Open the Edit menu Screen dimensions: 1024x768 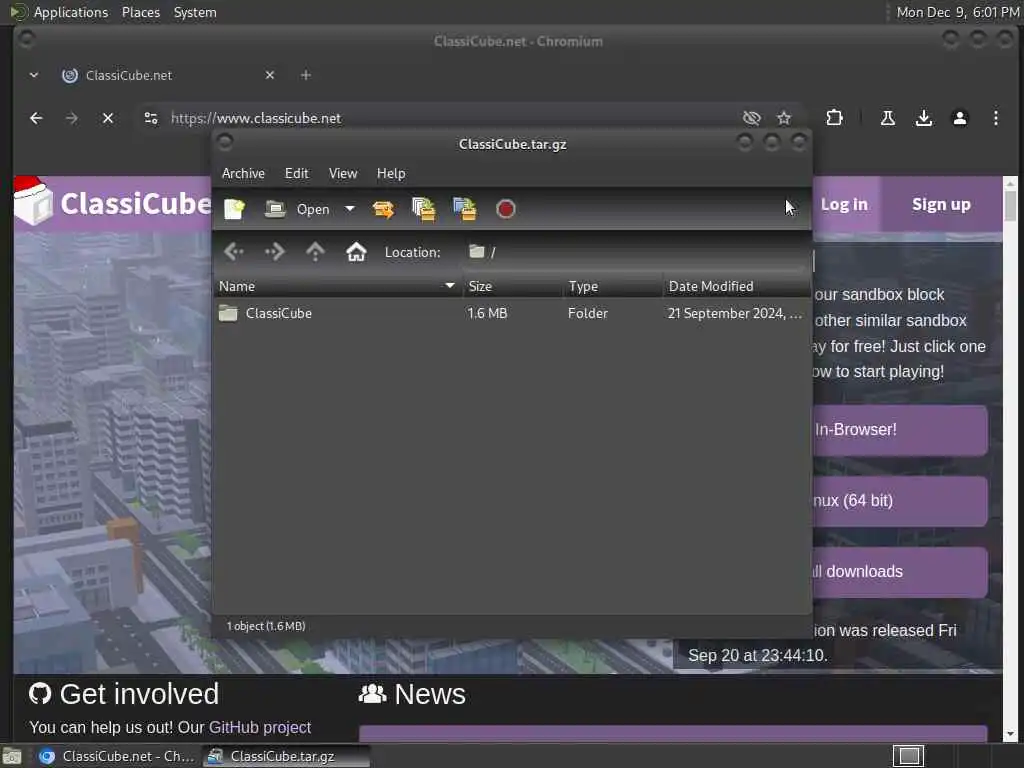tap(296, 173)
